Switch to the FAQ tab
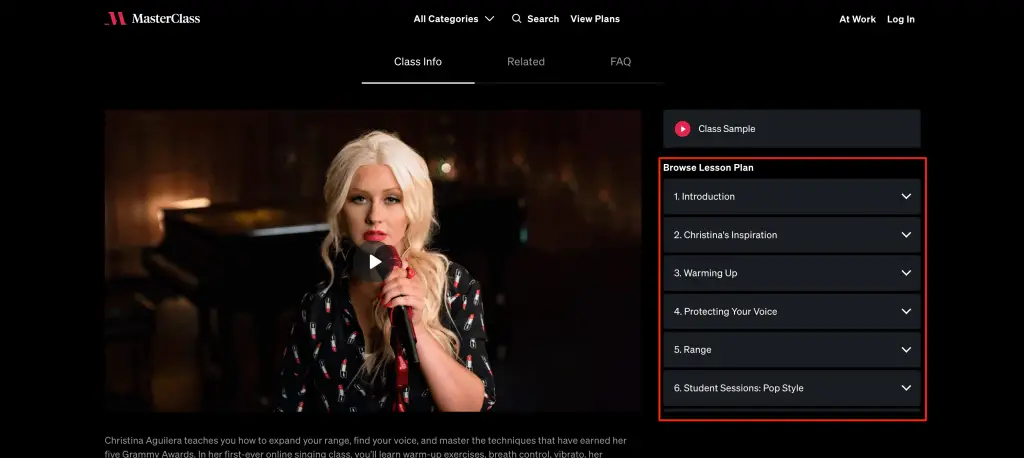Image resolution: width=1024 pixels, height=458 pixels. pos(620,61)
